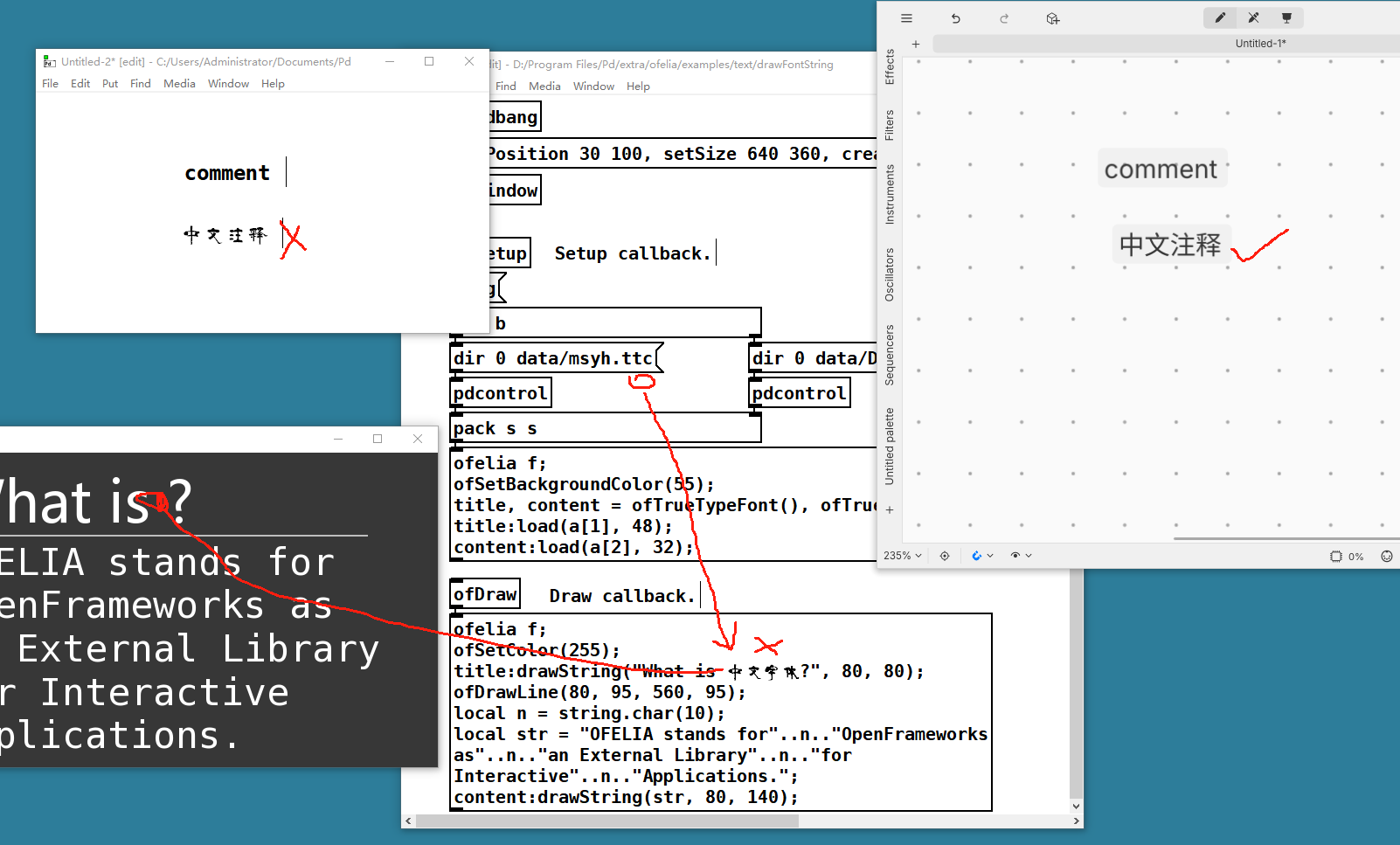Open Put menu in Untitled-2 window
This screenshot has width=1400, height=845.
point(110,84)
